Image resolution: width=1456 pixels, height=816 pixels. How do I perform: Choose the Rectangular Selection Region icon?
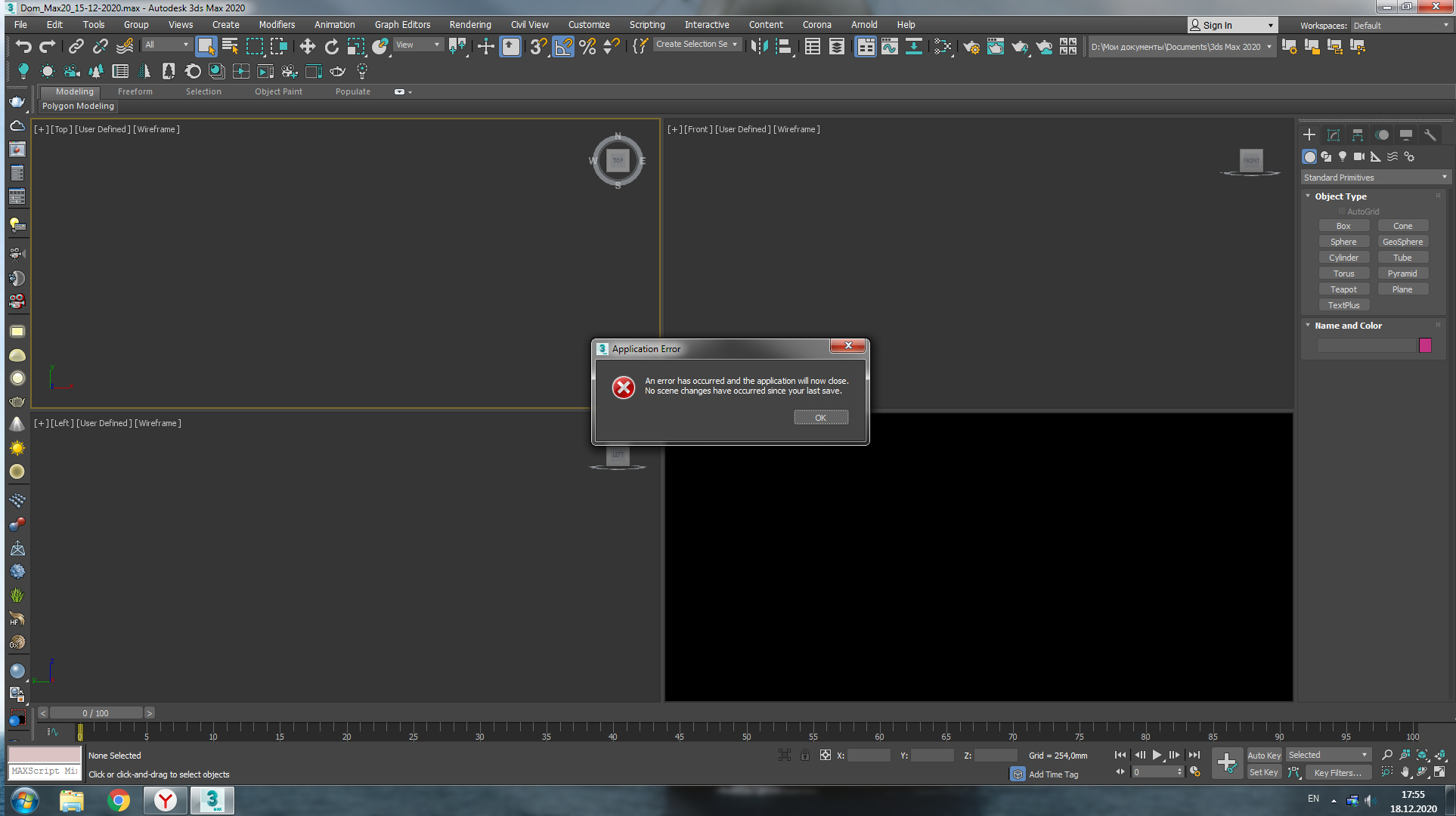pyautogui.click(x=255, y=47)
